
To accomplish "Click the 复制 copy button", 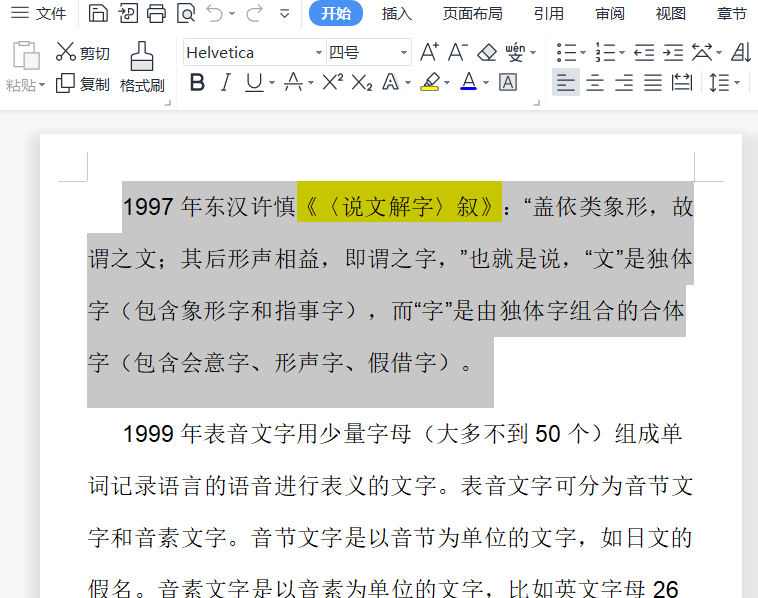I will pos(83,84).
